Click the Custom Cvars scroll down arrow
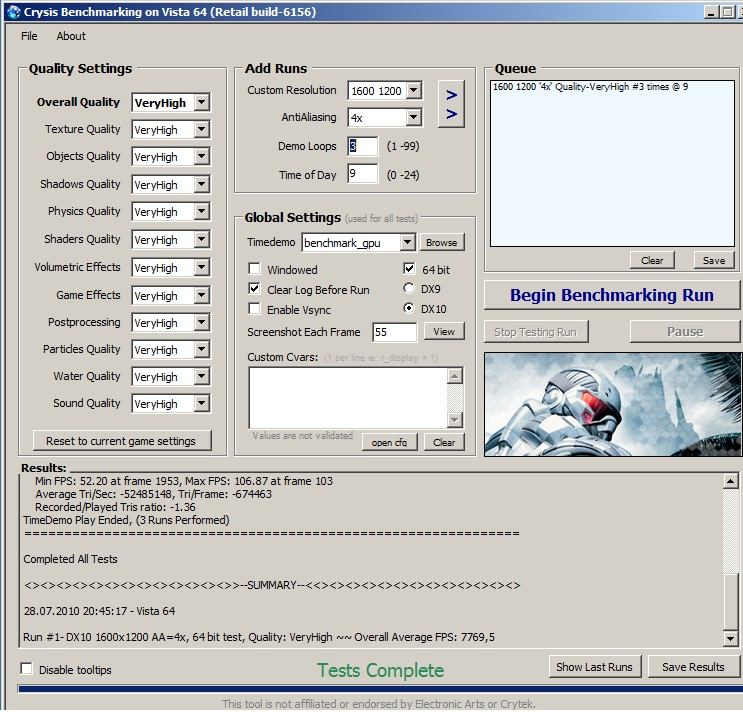Screen dimensions: 743x712 pyautogui.click(x=454, y=420)
